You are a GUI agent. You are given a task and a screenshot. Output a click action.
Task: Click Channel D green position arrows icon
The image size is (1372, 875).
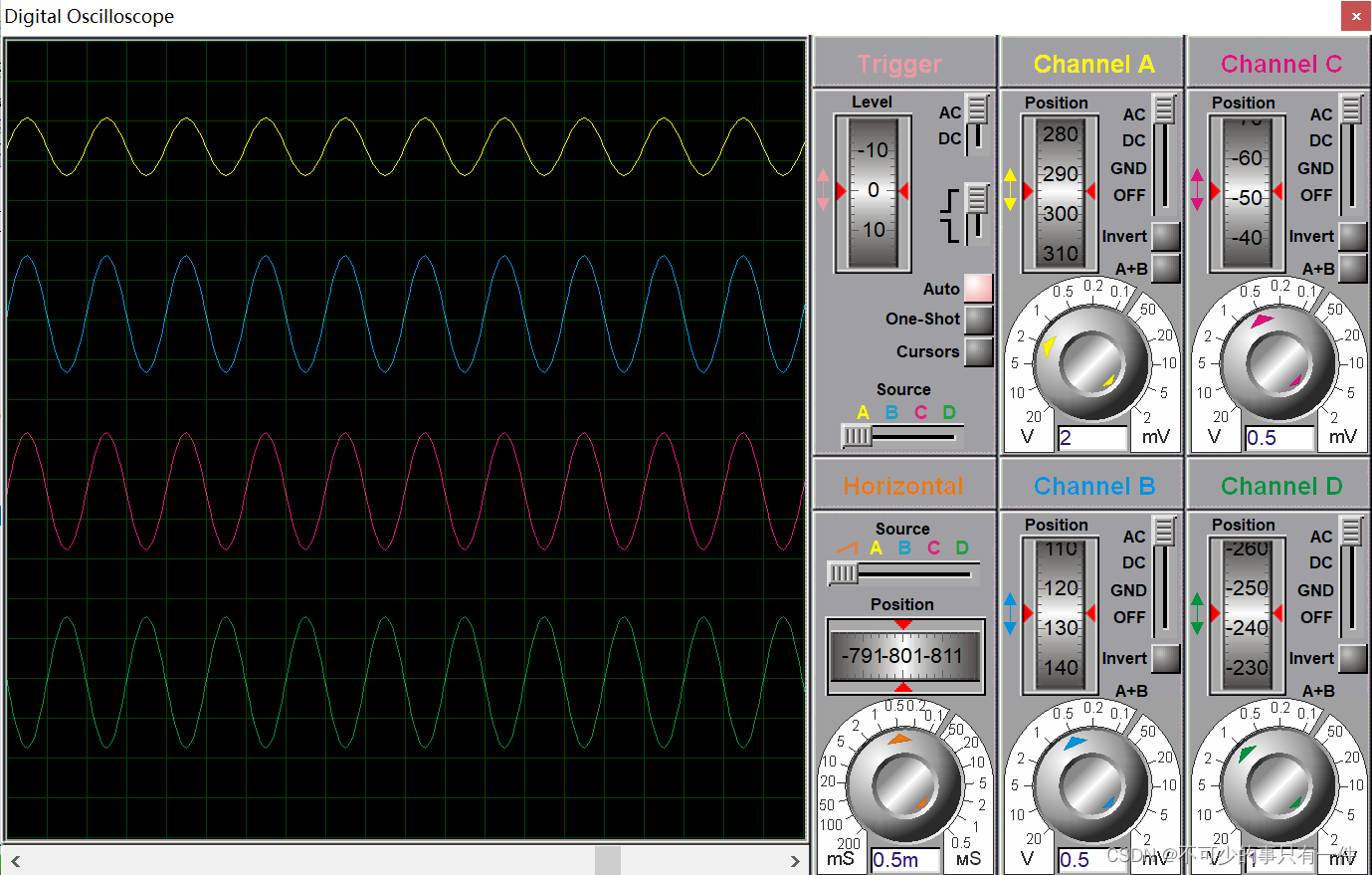pos(1197,614)
